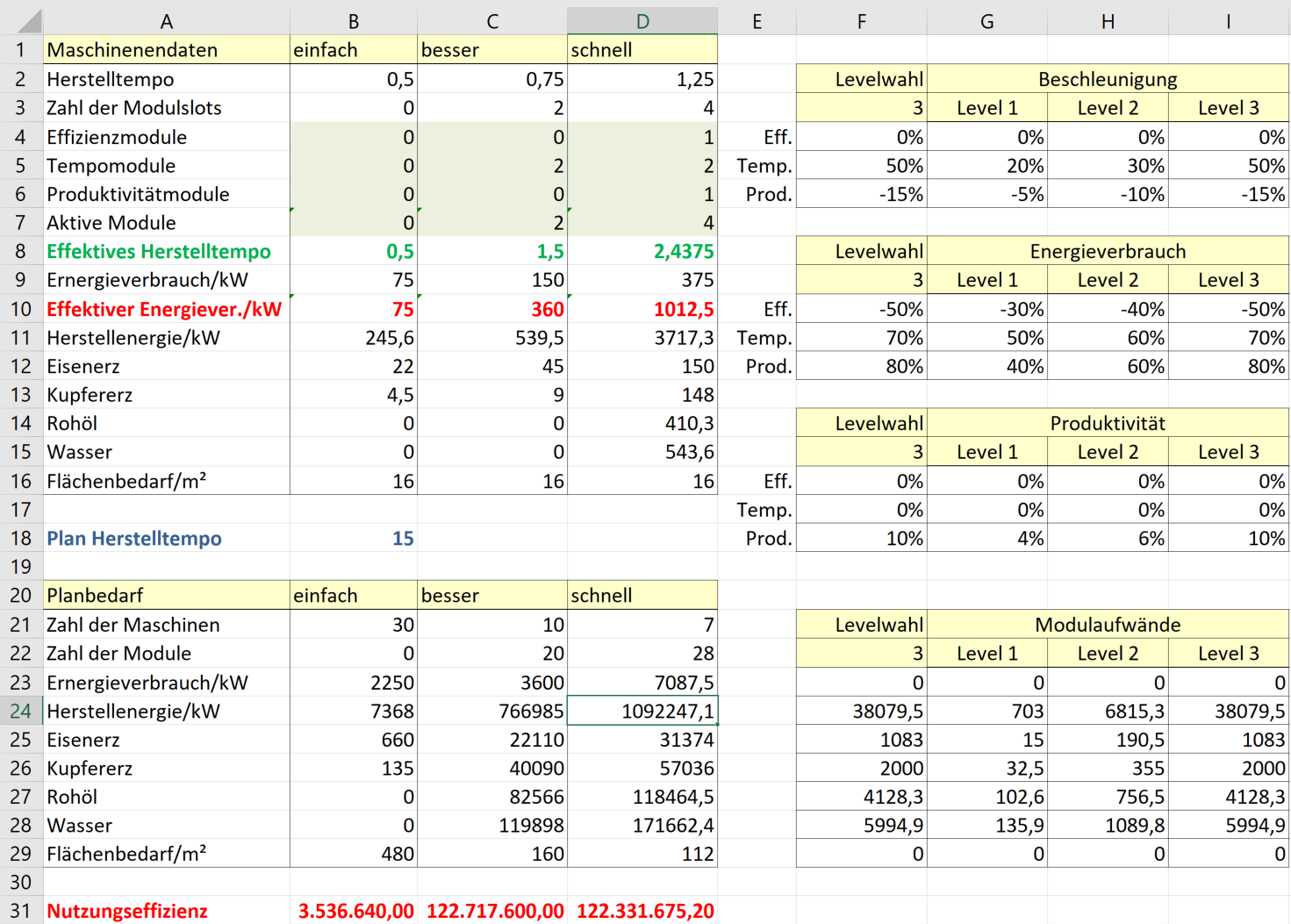Click the value 119898 in Wasser row
The height and width of the screenshot is (924, 1291).
tap(492, 825)
